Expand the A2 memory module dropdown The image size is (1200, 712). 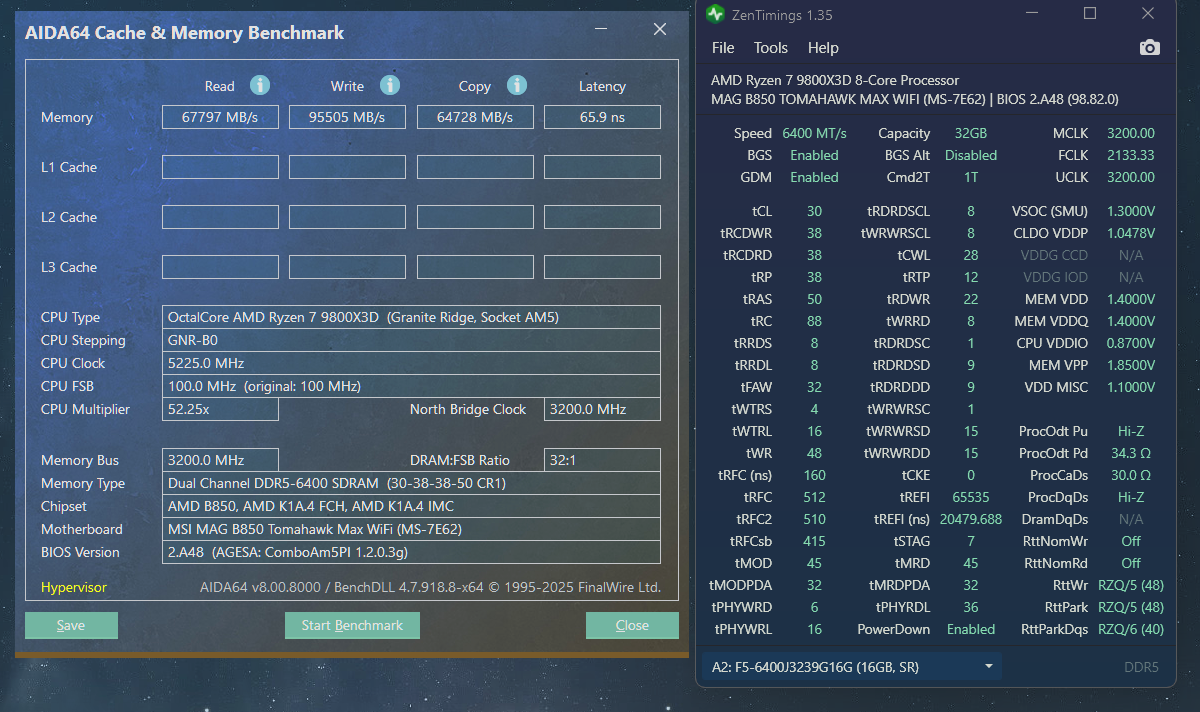click(x=852, y=666)
